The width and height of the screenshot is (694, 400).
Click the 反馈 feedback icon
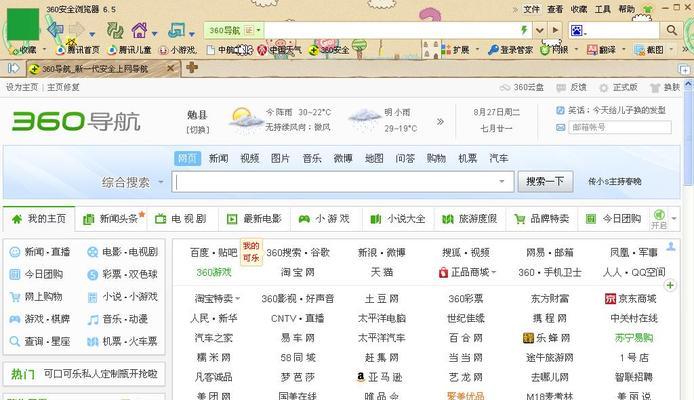coord(561,88)
